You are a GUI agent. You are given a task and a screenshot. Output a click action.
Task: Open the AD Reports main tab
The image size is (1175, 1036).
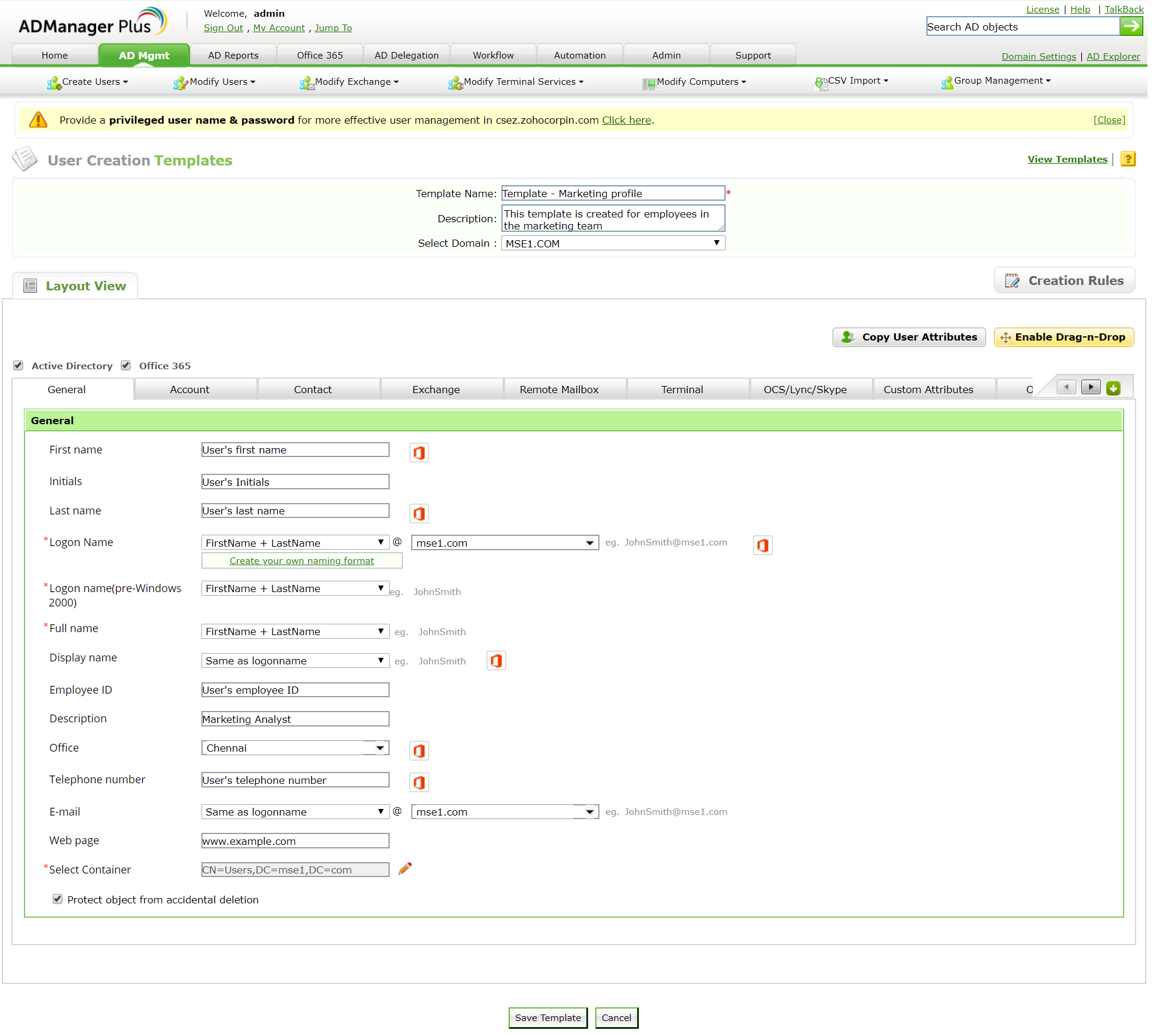coord(233,56)
